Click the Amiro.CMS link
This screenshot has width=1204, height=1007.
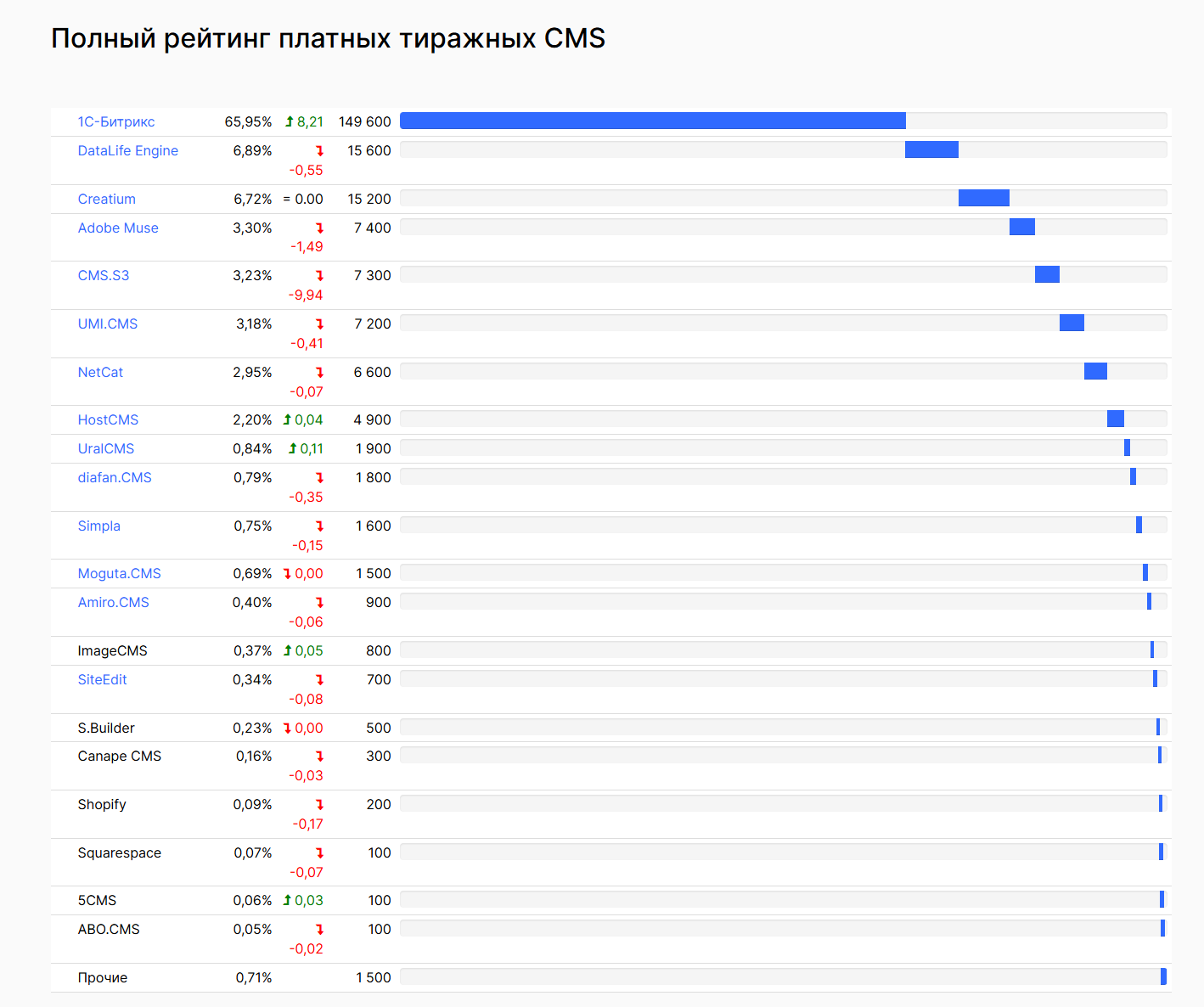[114, 602]
